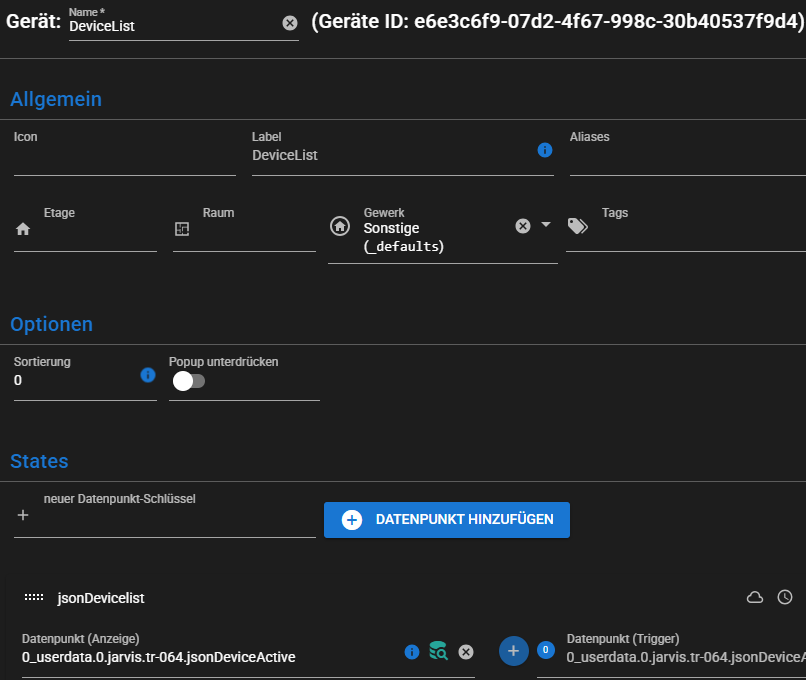Open the datapoint search browser icon

click(x=438, y=651)
